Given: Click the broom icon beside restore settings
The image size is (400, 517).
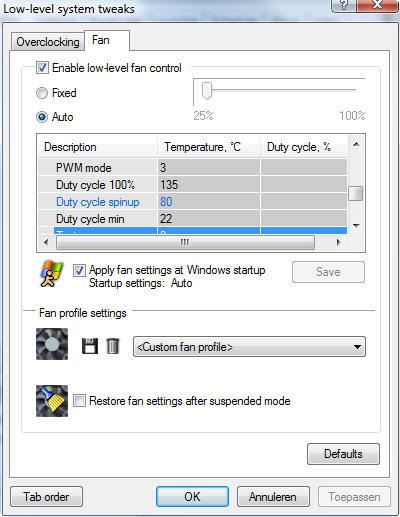Looking at the screenshot, I should point(52,401).
